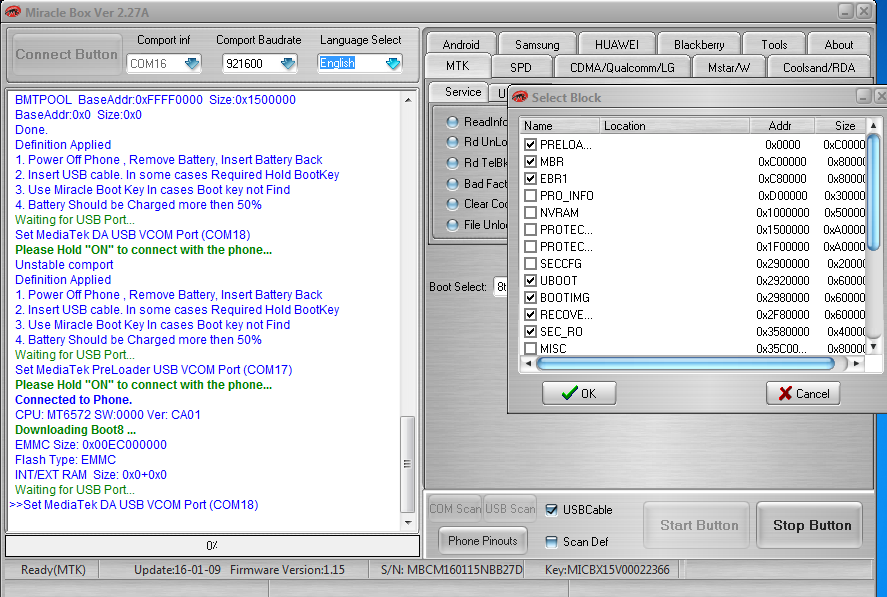The height and width of the screenshot is (597, 887).
Task: Click the Phone Pinouts button
Action: point(483,540)
